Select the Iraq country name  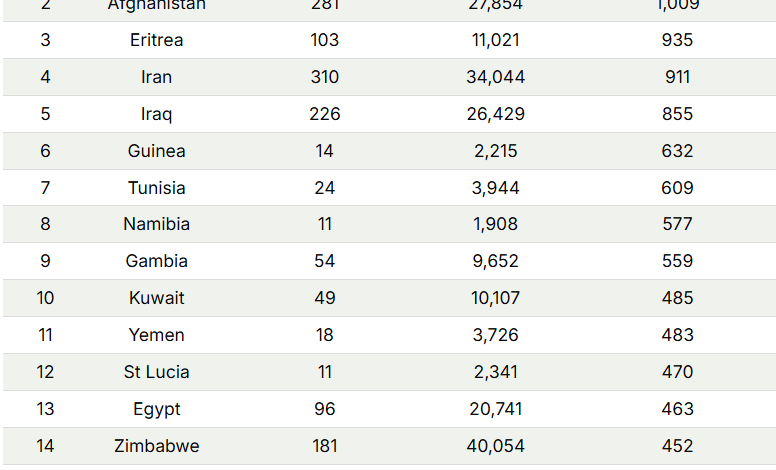tap(156, 114)
